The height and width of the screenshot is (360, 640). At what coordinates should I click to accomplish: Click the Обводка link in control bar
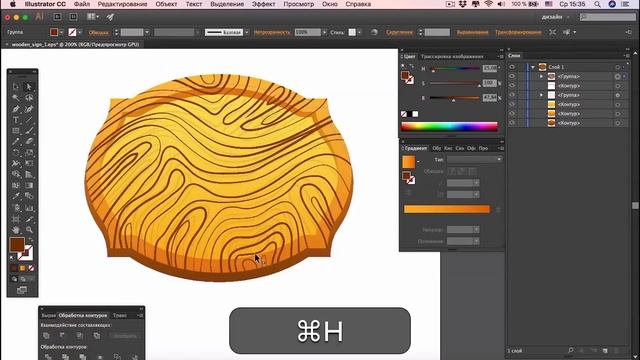pyautogui.click(x=98, y=32)
